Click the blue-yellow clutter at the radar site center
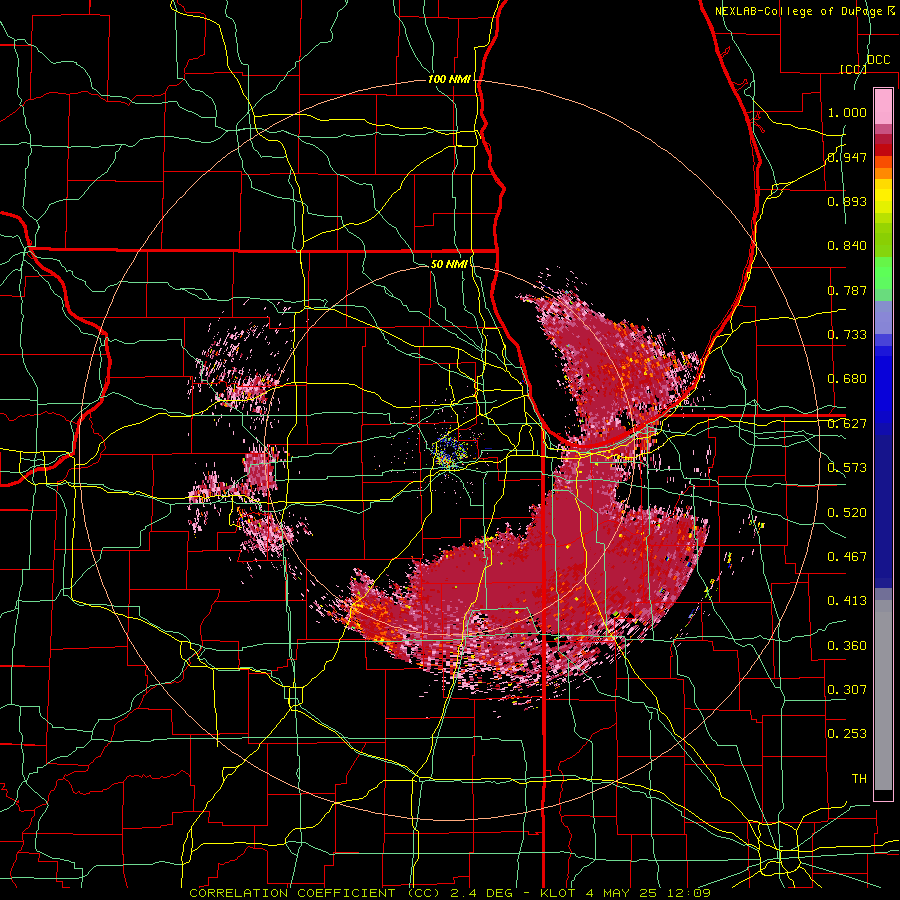The height and width of the screenshot is (900, 900). 449,452
